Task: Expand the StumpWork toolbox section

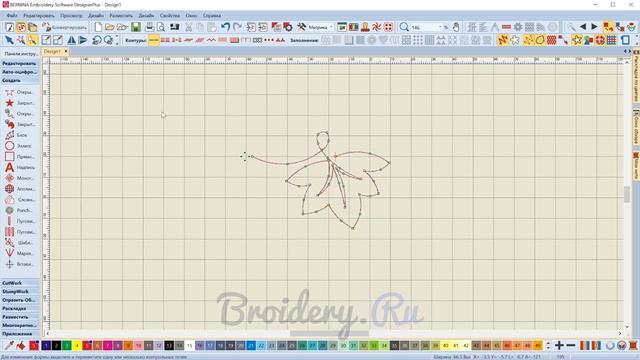Action: coord(20,291)
